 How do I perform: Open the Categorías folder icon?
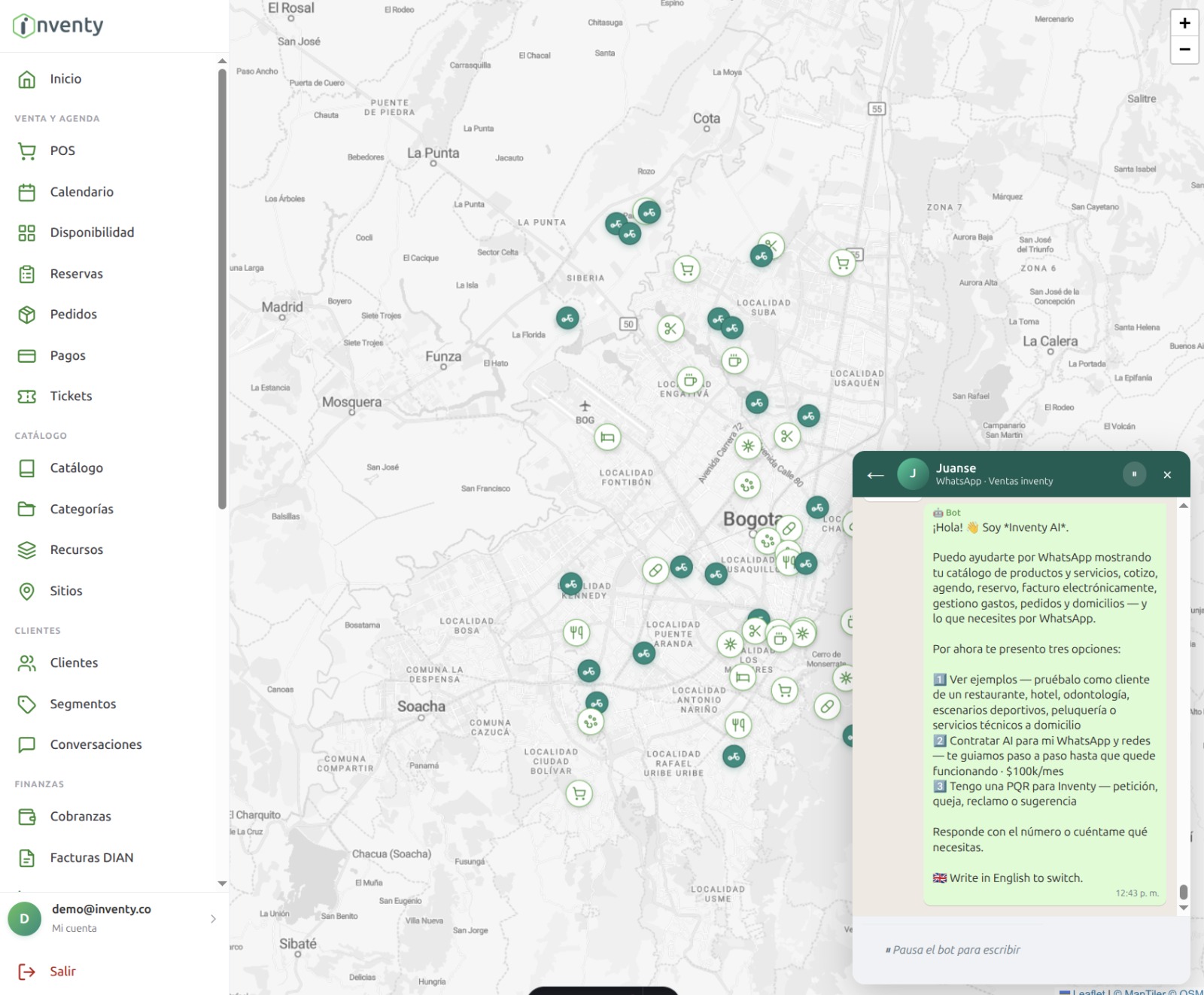[27, 509]
